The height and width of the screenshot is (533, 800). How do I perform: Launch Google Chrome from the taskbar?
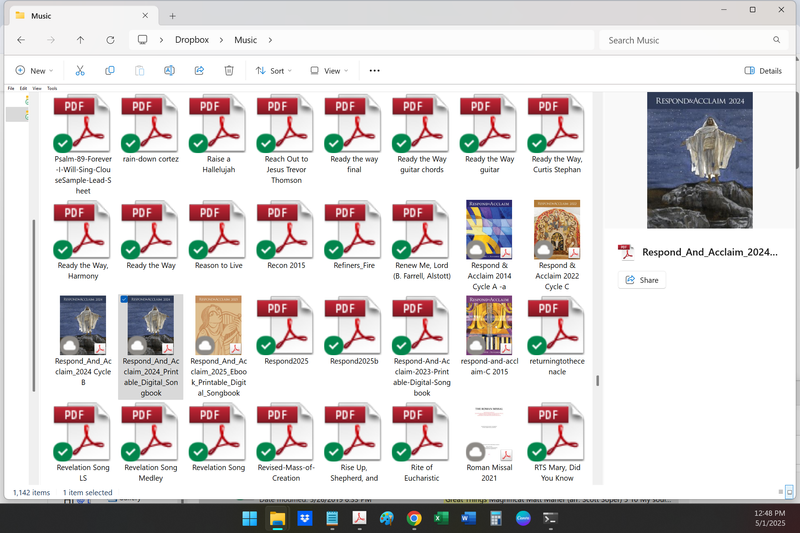pos(414,518)
